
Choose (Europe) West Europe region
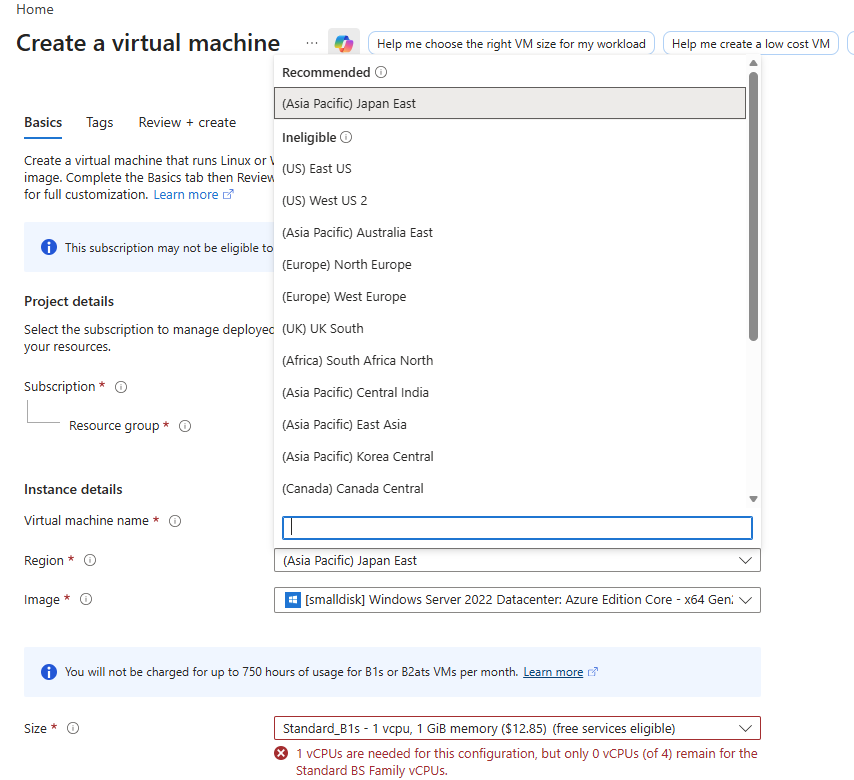(x=510, y=297)
